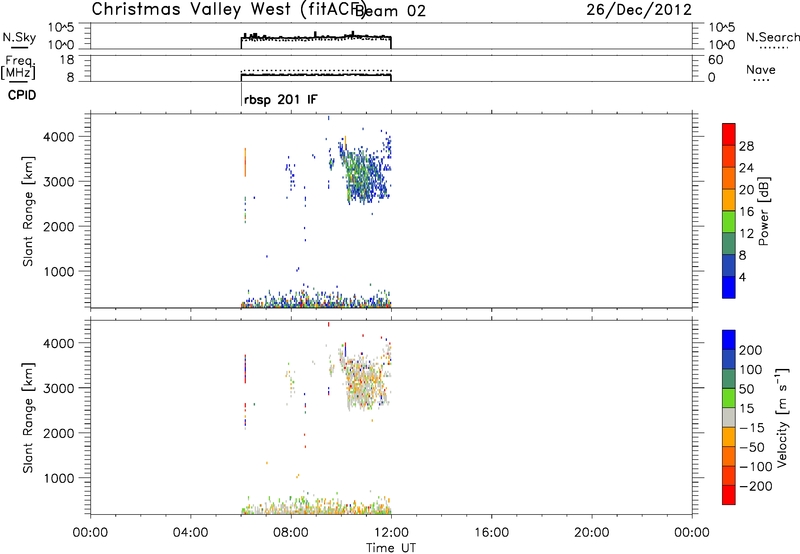Click the plot title "Christmas Valley West (fitACF)"
This screenshot has height=554, width=800.
tap(228, 10)
